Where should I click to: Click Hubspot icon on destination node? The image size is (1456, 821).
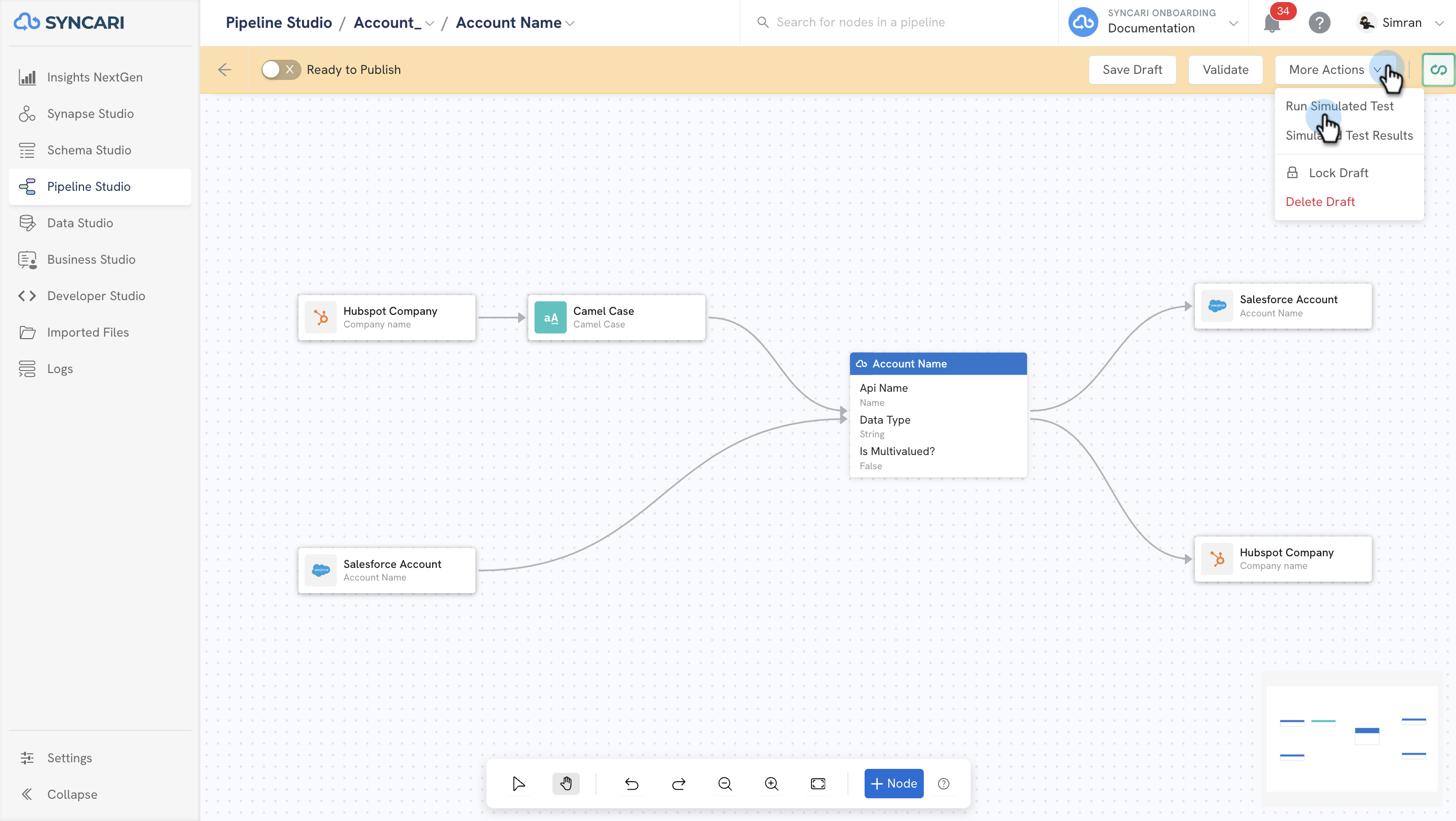1217,559
